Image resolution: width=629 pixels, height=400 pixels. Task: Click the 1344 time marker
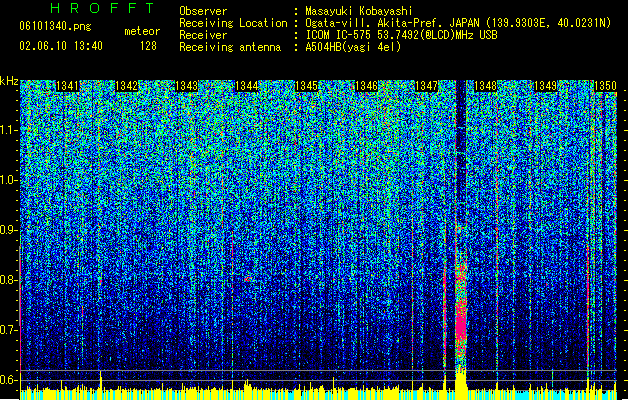point(246,86)
